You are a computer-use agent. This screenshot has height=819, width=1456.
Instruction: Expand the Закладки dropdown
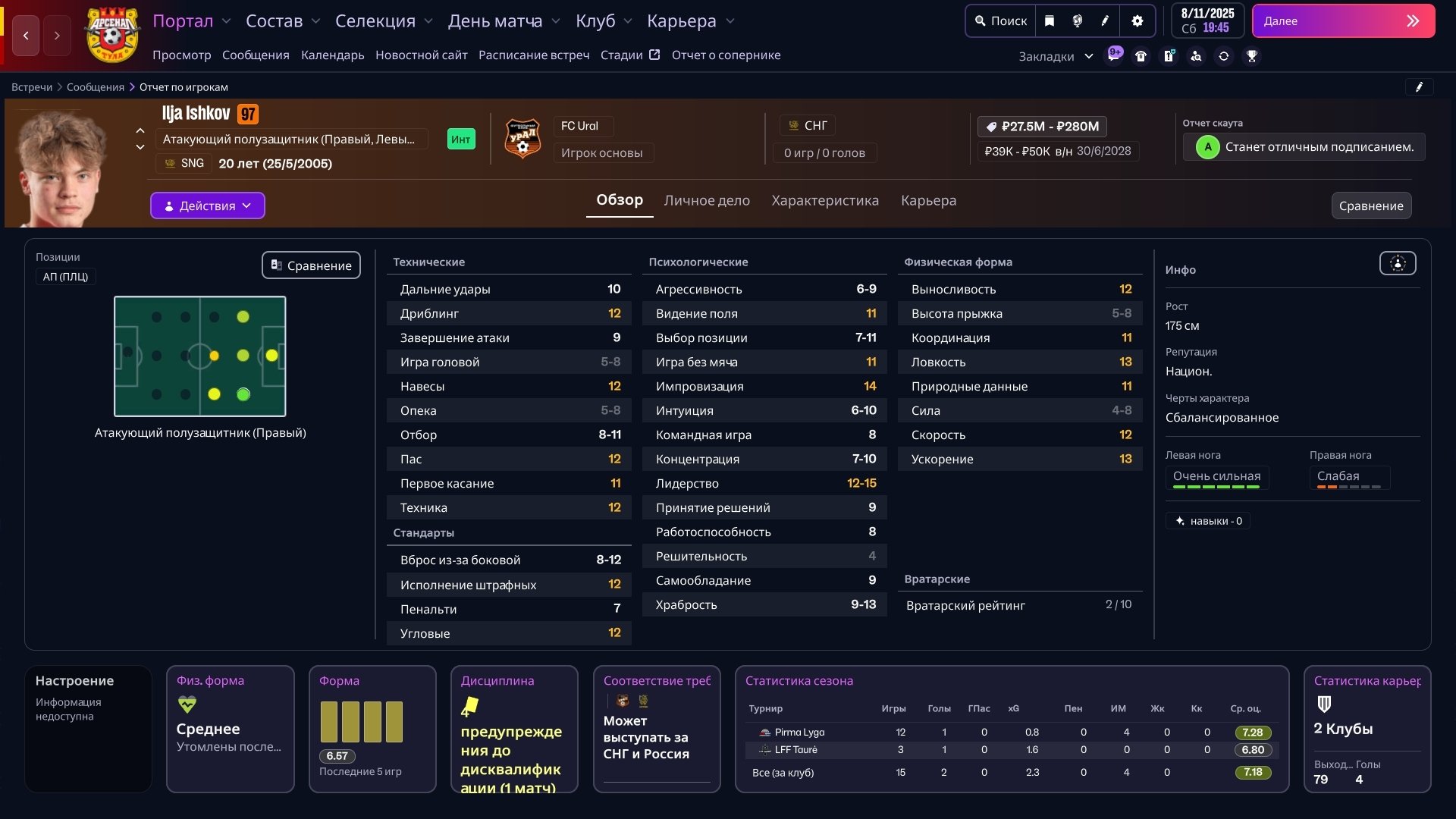click(x=1056, y=56)
